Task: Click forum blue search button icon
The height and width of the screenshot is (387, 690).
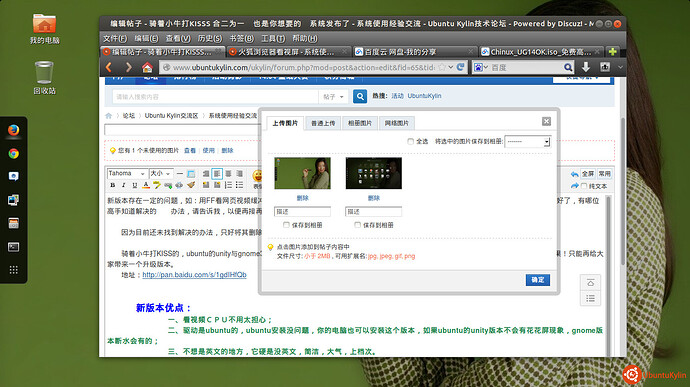Action: tap(360, 96)
